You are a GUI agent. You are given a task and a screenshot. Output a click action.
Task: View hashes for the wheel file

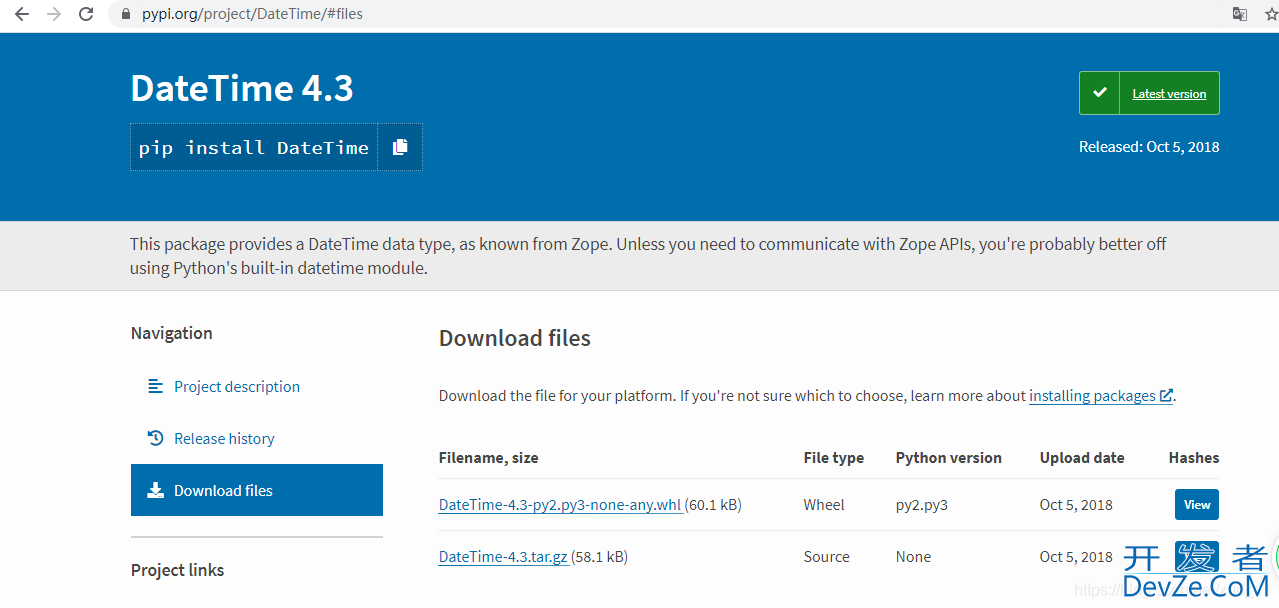point(1197,505)
